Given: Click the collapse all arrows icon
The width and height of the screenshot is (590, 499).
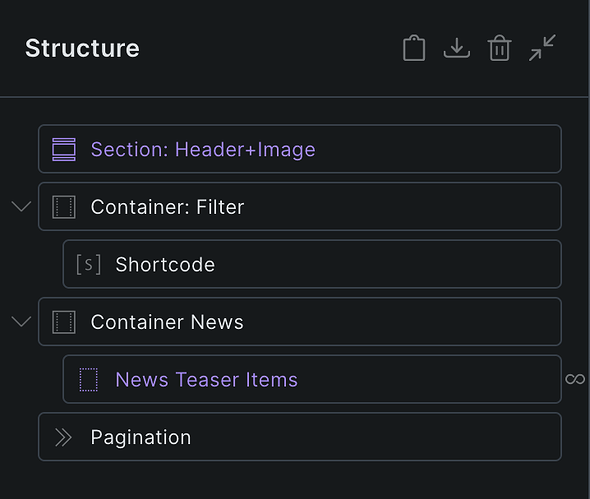Looking at the screenshot, I should [x=542, y=48].
